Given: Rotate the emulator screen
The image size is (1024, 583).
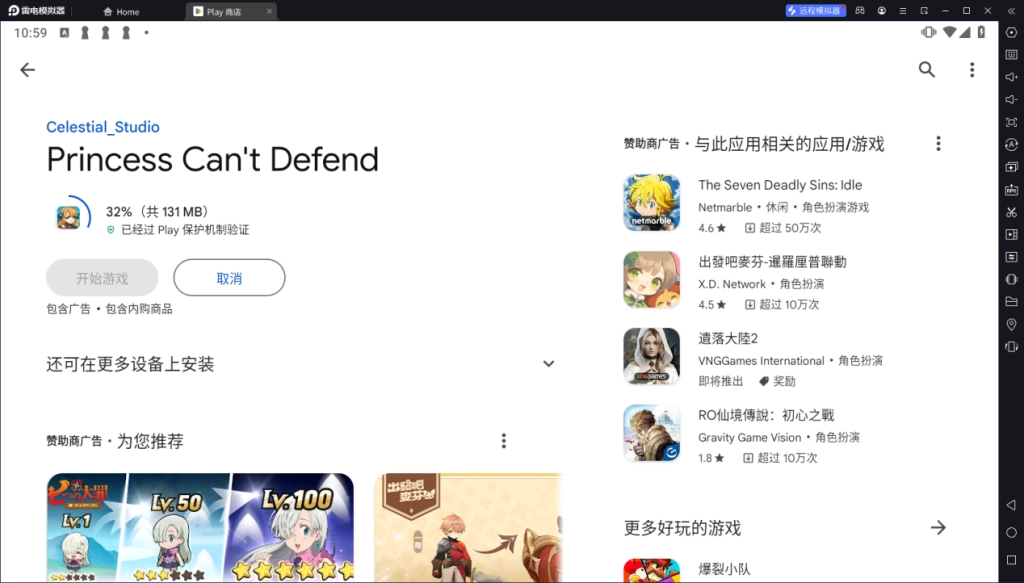Looking at the screenshot, I should [x=1012, y=347].
